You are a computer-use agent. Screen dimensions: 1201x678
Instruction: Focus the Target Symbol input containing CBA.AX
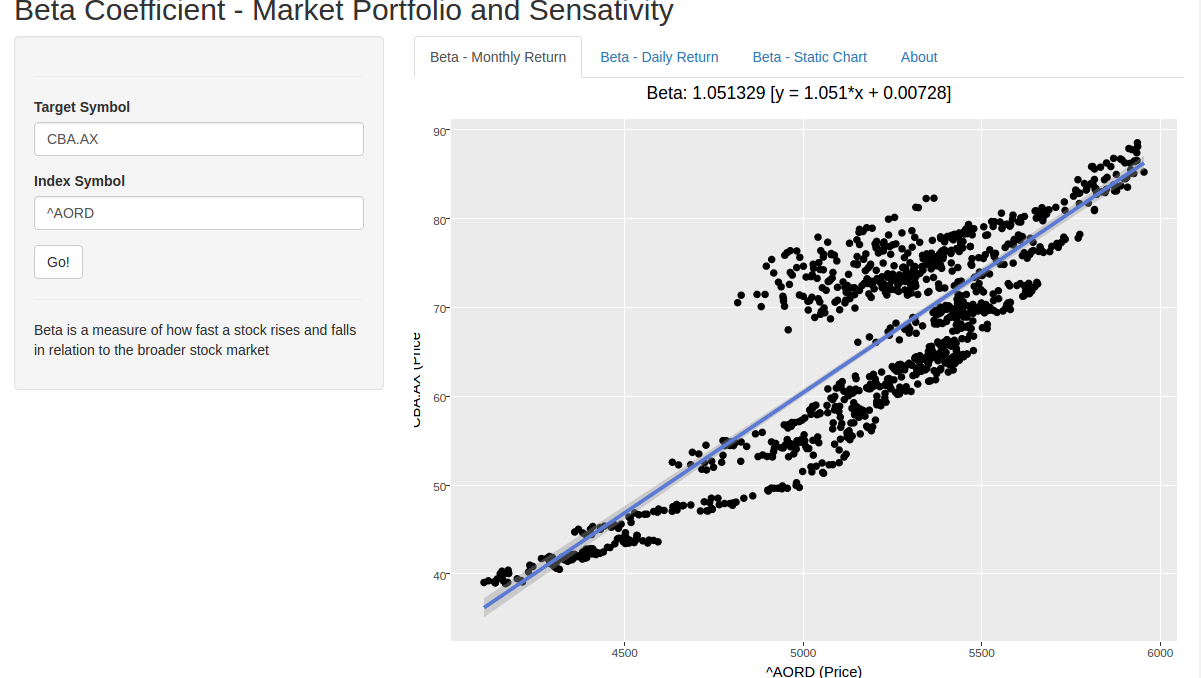(198, 139)
